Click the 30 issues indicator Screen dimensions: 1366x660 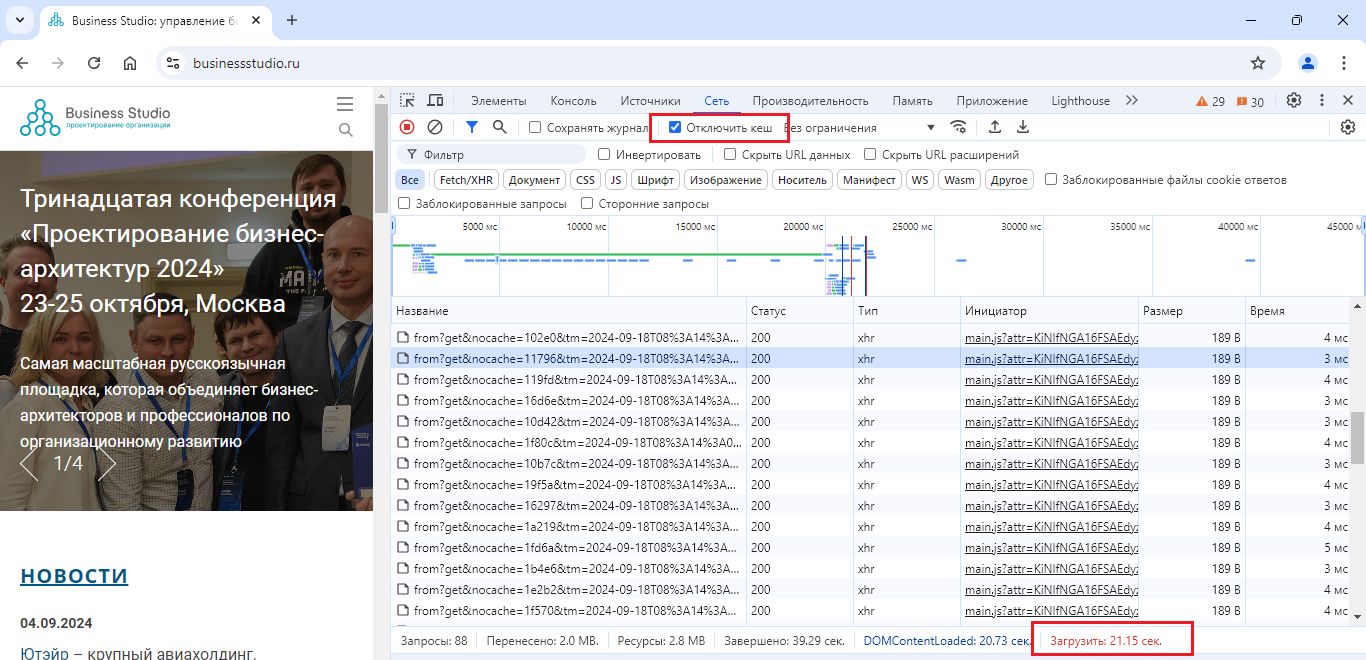click(x=1250, y=101)
